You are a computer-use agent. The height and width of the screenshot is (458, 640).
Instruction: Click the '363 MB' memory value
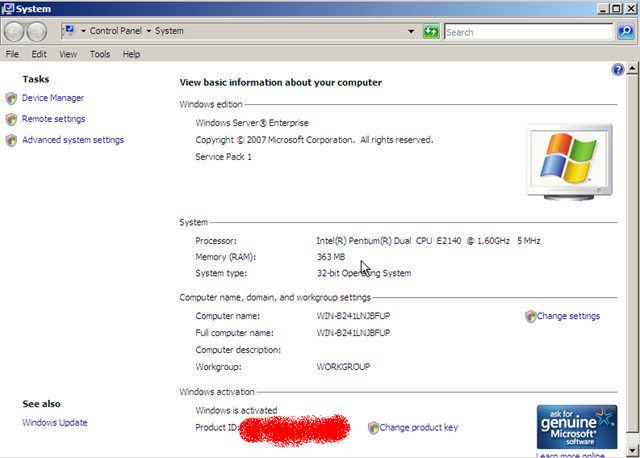(331, 257)
